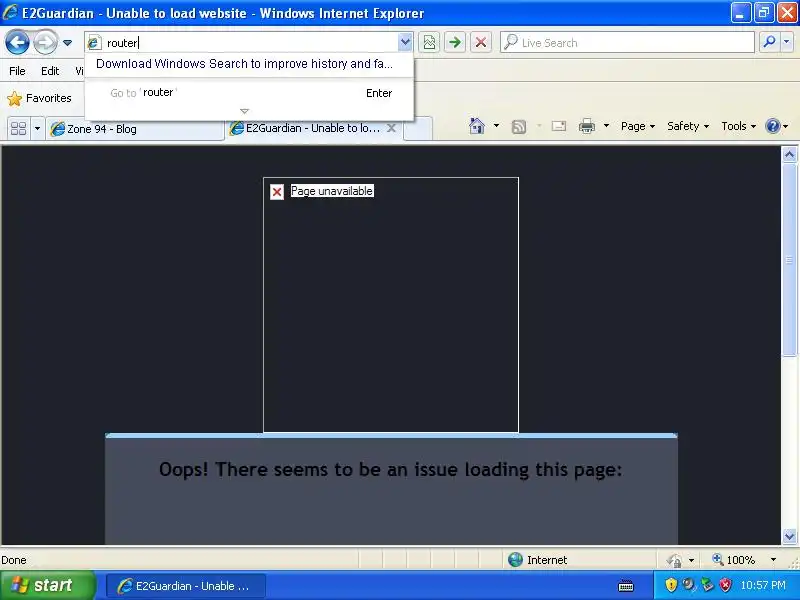This screenshot has height=600, width=800.
Task: Click the Help question mark icon
Action: click(773, 126)
